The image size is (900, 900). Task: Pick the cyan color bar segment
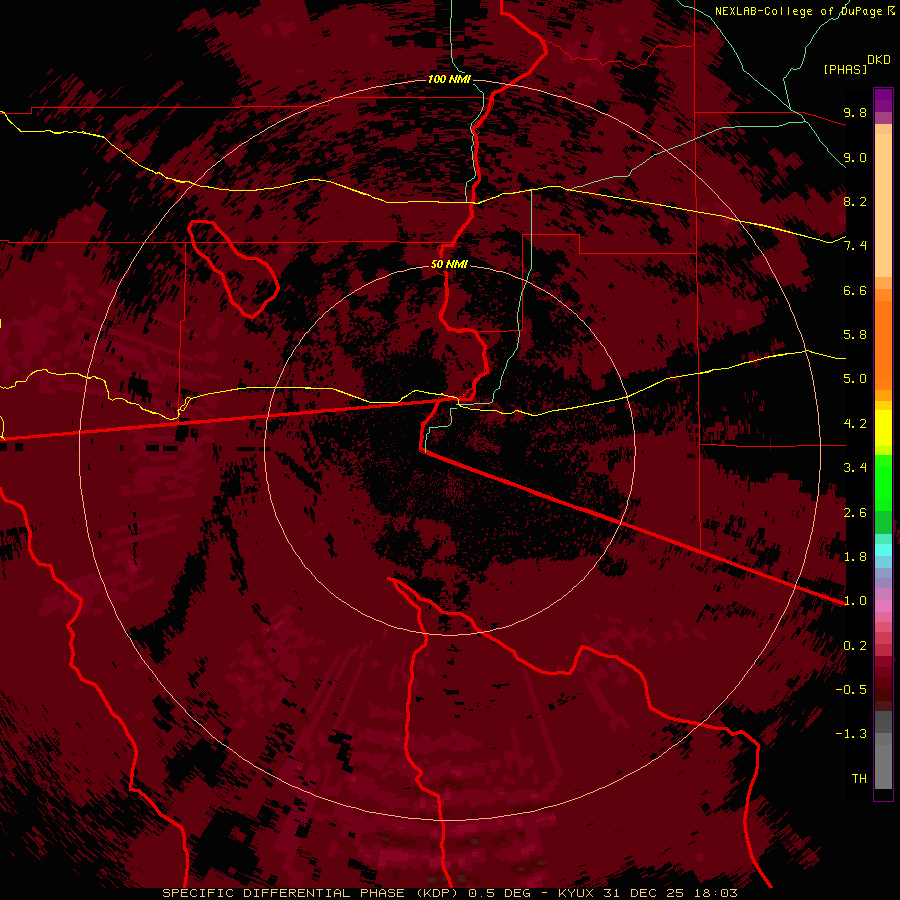point(883,550)
